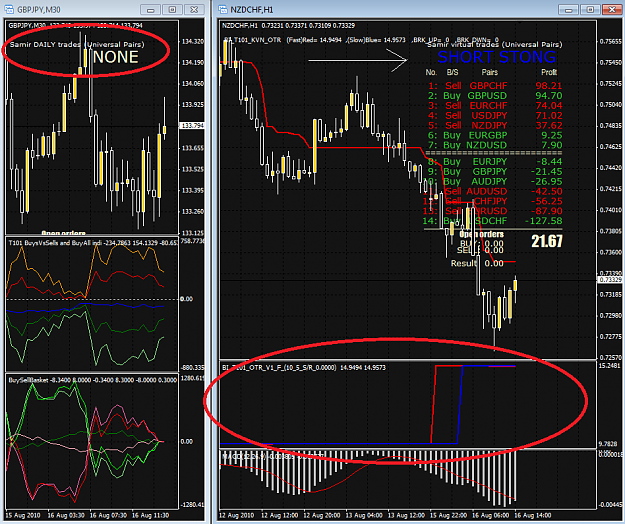
Task: Click the NZDCHF,H1 OHLC header text
Action: (x=289, y=26)
